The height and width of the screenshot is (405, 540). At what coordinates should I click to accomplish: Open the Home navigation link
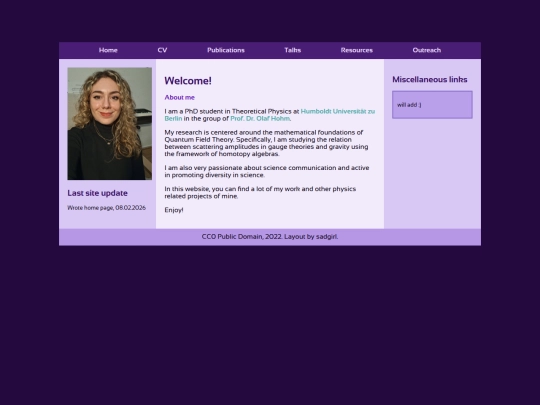(x=108, y=50)
